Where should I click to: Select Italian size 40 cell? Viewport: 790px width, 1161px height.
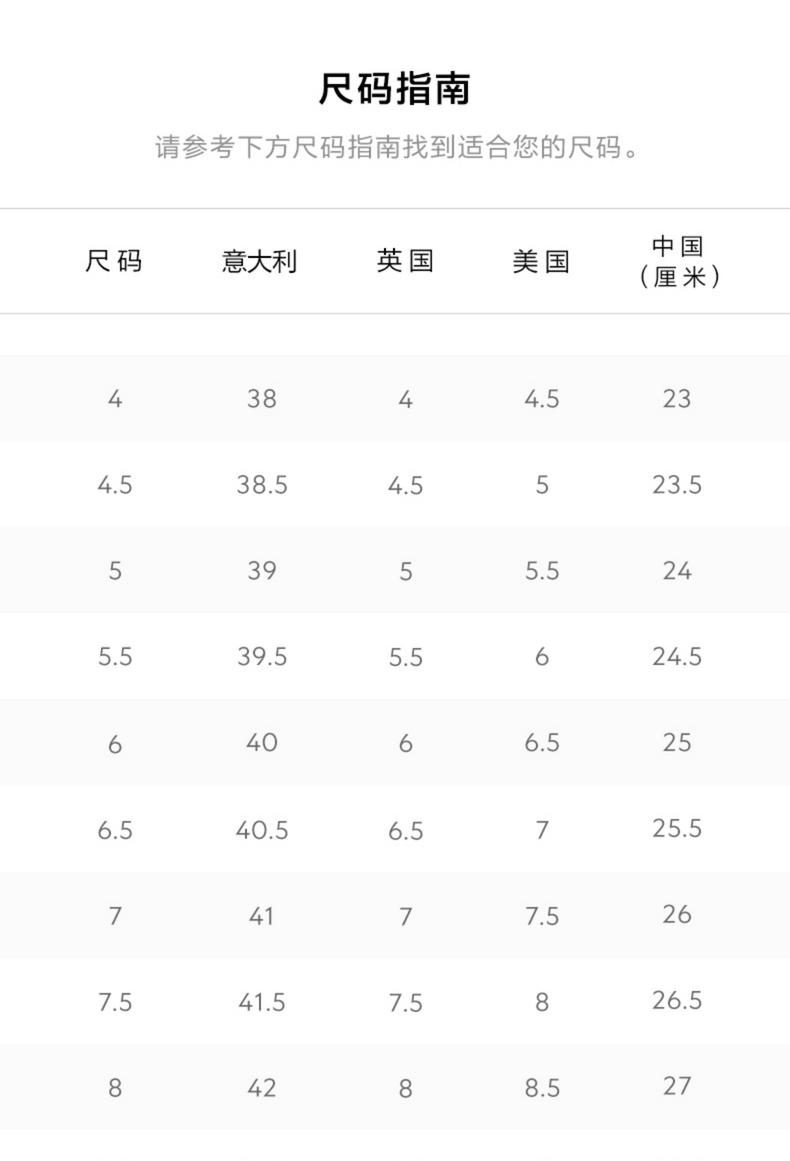click(261, 743)
